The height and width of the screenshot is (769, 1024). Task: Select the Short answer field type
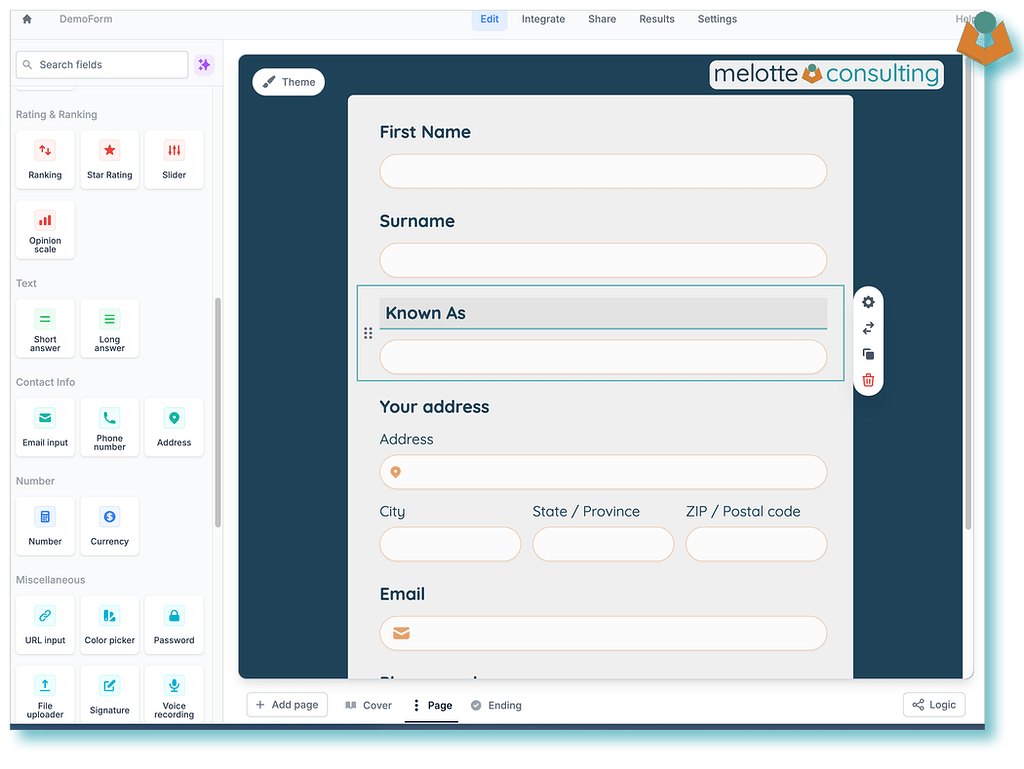pyautogui.click(x=45, y=328)
